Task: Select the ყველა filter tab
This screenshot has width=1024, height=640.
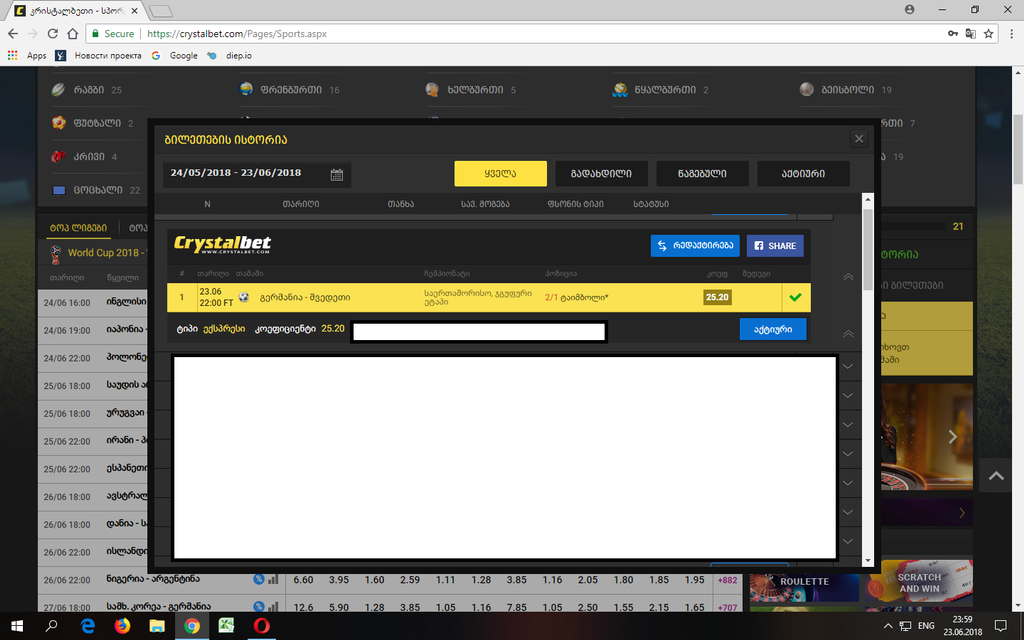Action: [500, 174]
